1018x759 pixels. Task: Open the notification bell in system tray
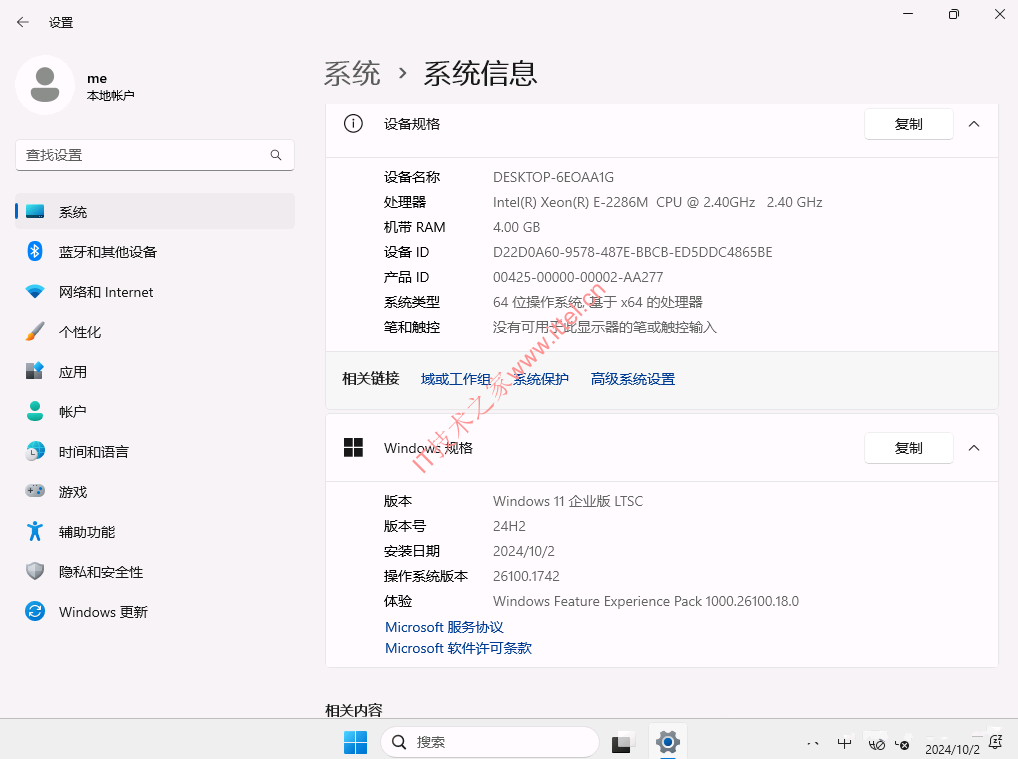point(995,741)
